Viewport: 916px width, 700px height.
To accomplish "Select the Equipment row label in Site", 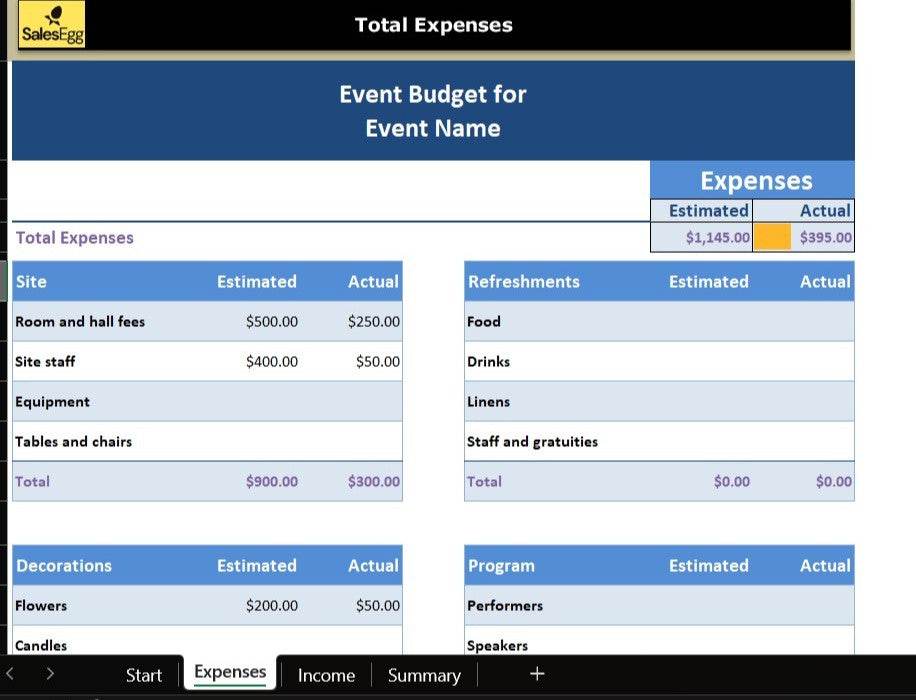I will pos(52,402).
